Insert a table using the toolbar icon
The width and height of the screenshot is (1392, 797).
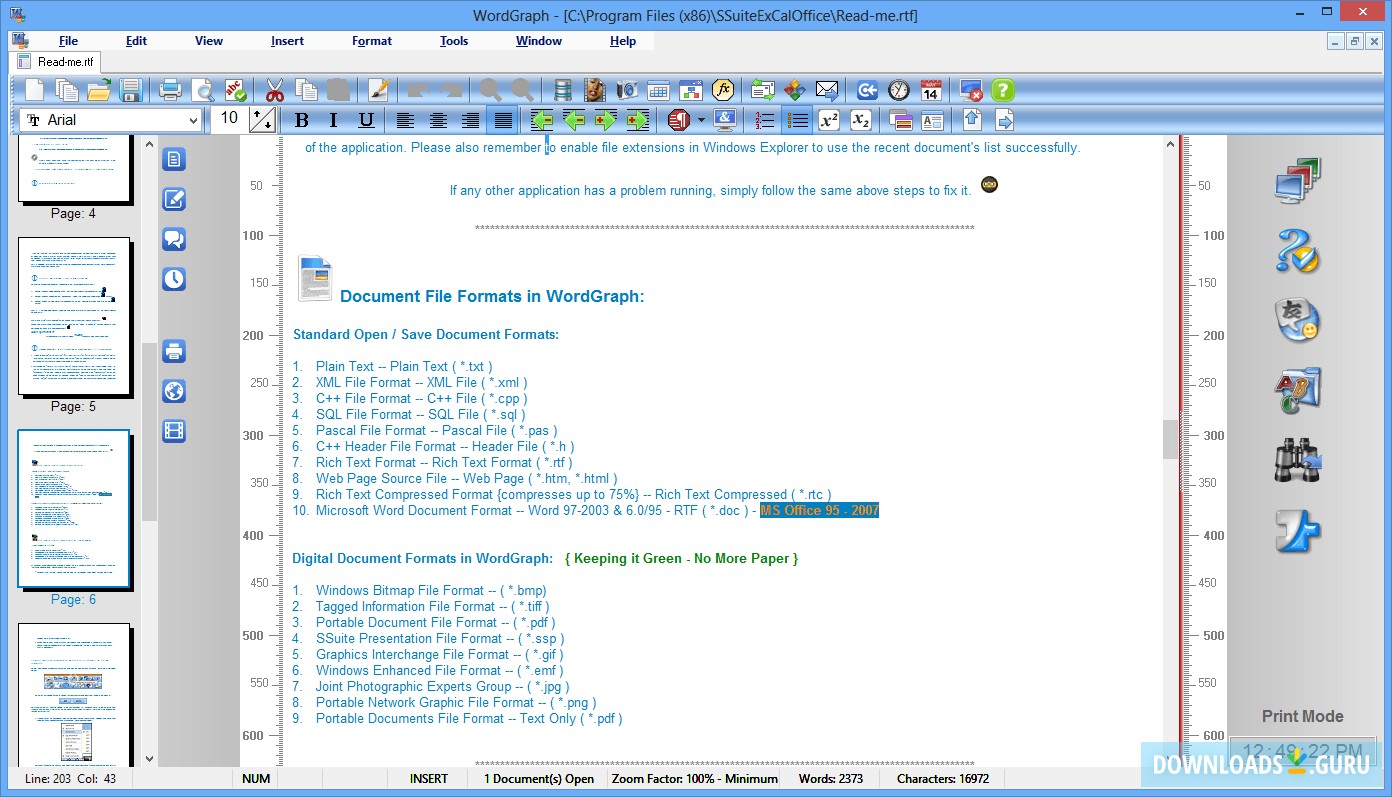tap(658, 89)
